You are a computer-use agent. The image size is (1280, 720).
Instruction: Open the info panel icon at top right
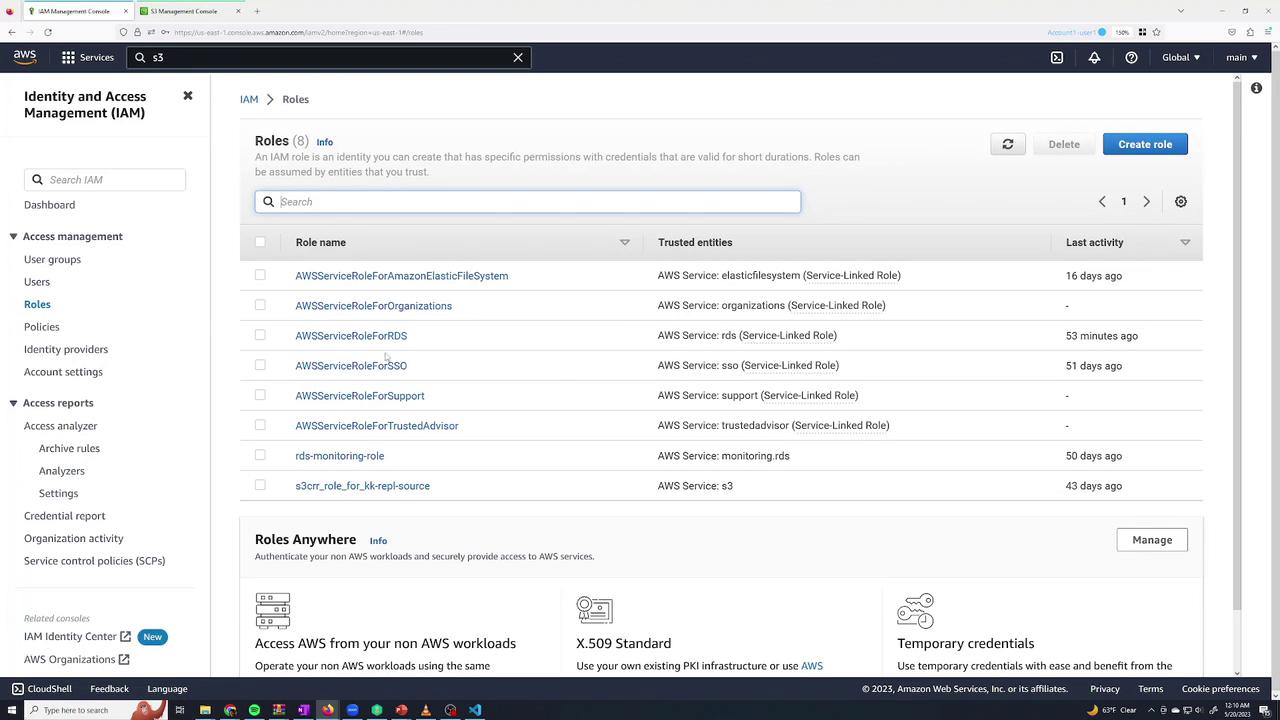1256,88
